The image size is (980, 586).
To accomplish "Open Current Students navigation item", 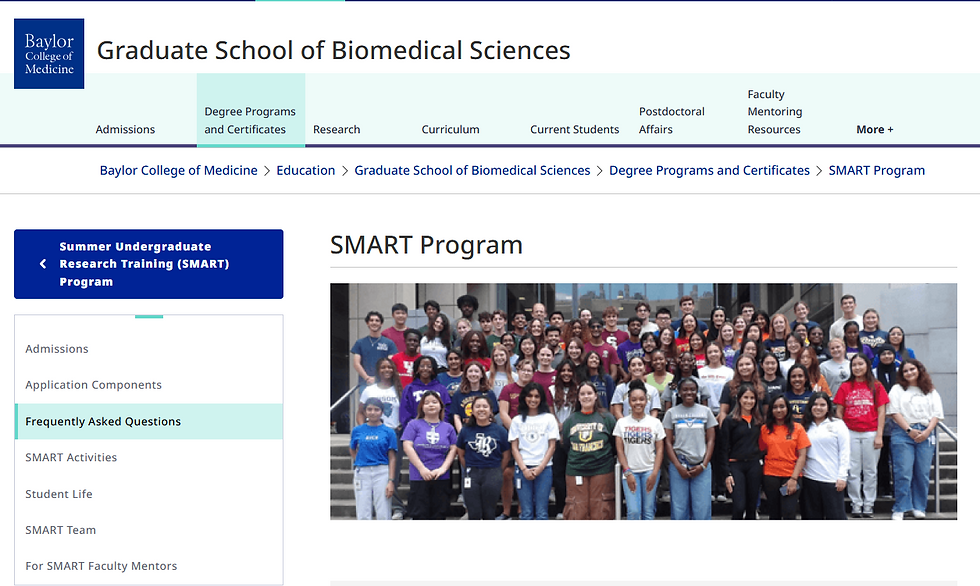I will coord(574,129).
